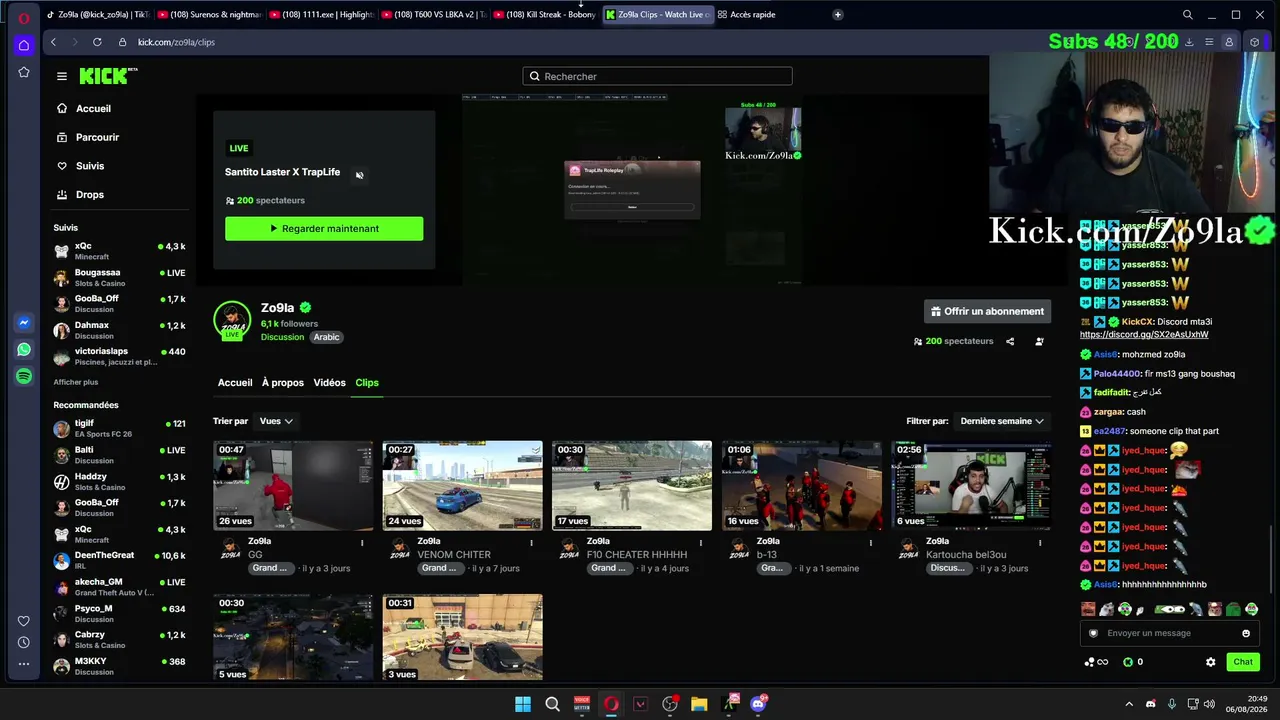Click the follow-user icon next to share
The width and height of the screenshot is (1280, 720).
tap(1039, 342)
